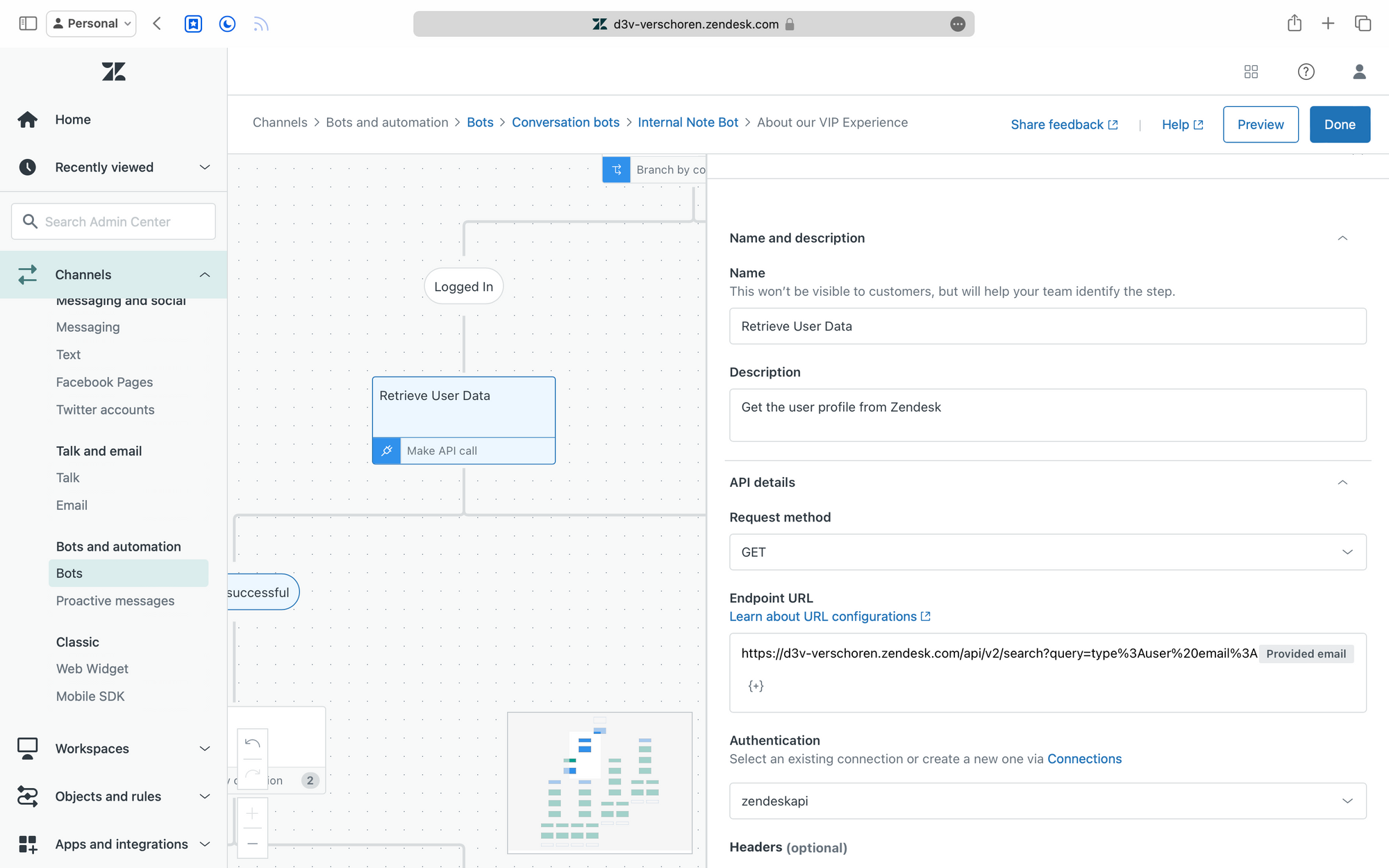Zoom in the canvas with plus

click(253, 813)
